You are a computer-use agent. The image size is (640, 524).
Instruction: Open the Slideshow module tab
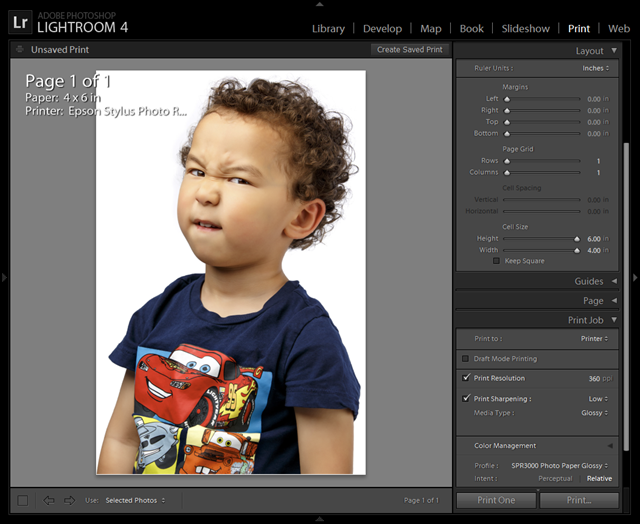[x=525, y=29]
